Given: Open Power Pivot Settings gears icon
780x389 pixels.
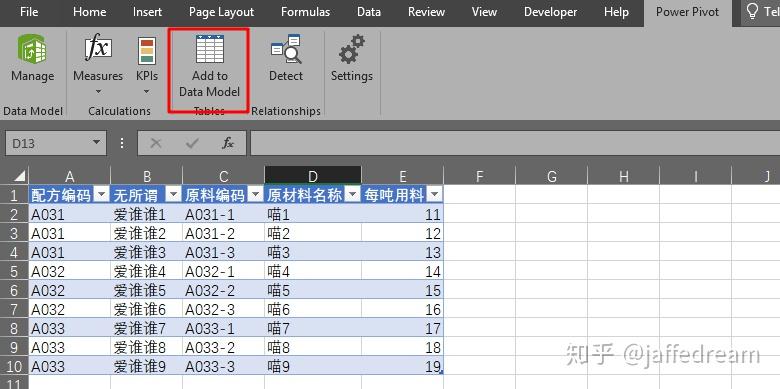Looking at the screenshot, I should [x=352, y=49].
